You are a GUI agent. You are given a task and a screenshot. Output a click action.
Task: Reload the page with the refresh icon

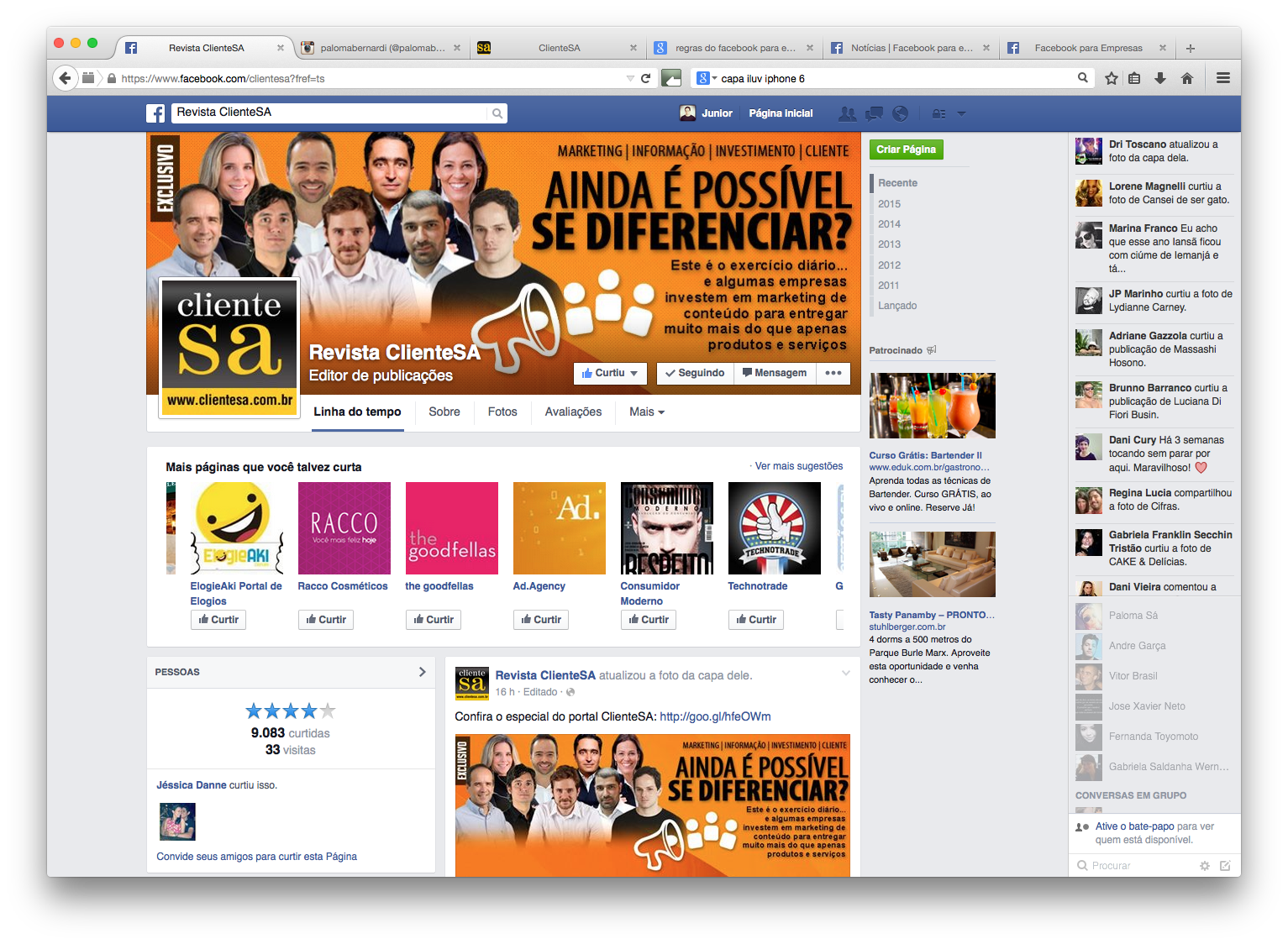tap(645, 78)
